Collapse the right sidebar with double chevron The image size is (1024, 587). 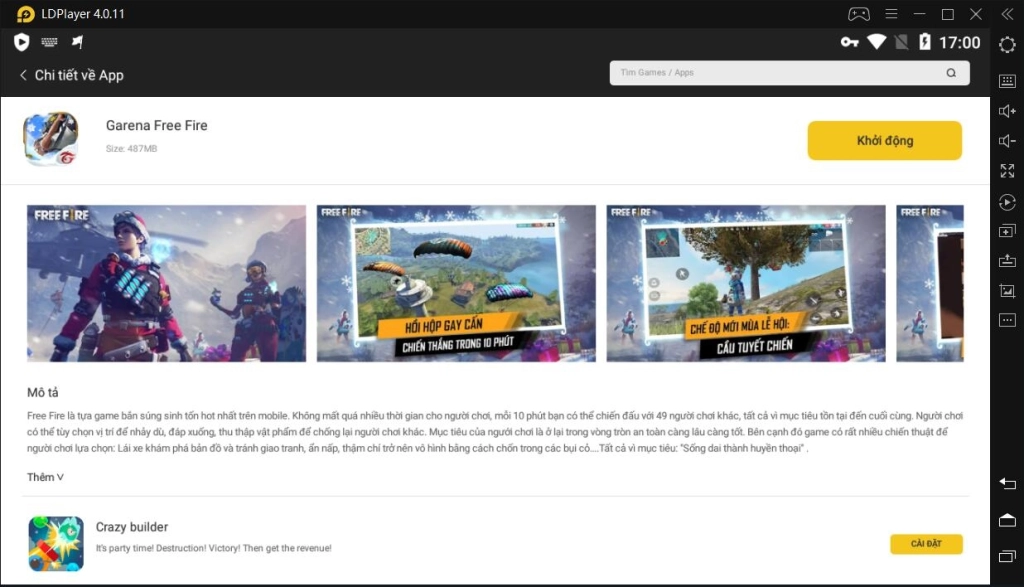pos(1006,14)
